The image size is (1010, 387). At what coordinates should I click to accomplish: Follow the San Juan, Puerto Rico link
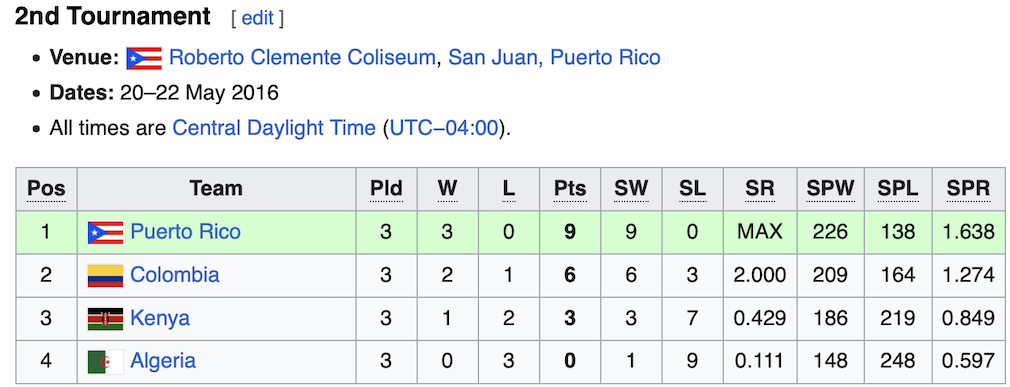555,58
